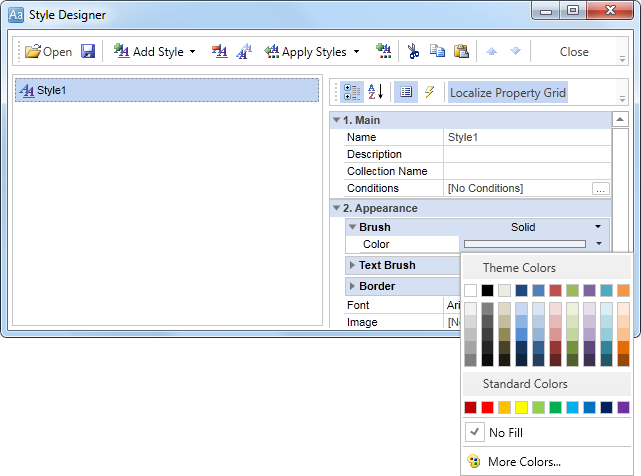Collapse the 2. Appearance section

pyautogui.click(x=336, y=208)
